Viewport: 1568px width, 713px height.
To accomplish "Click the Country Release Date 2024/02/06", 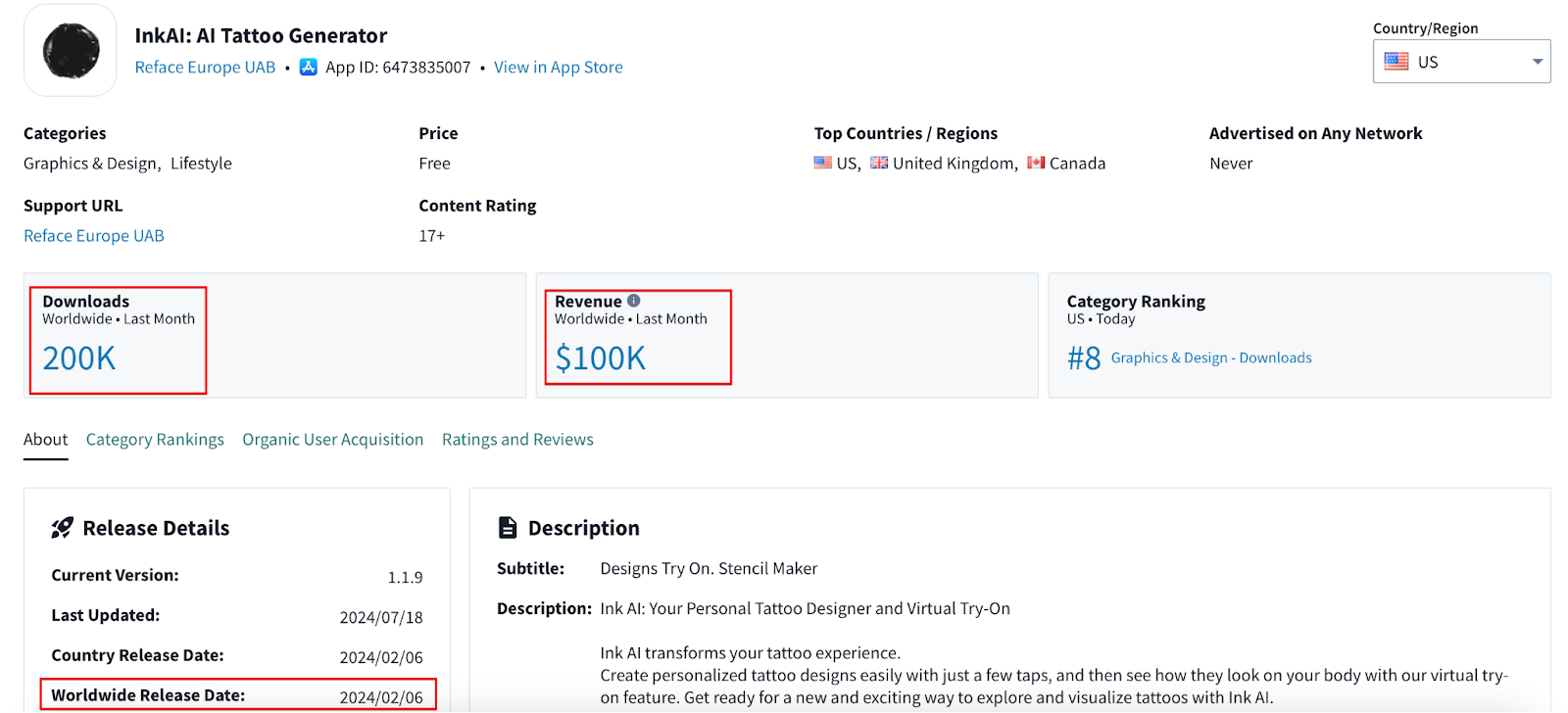I will (x=381, y=658).
